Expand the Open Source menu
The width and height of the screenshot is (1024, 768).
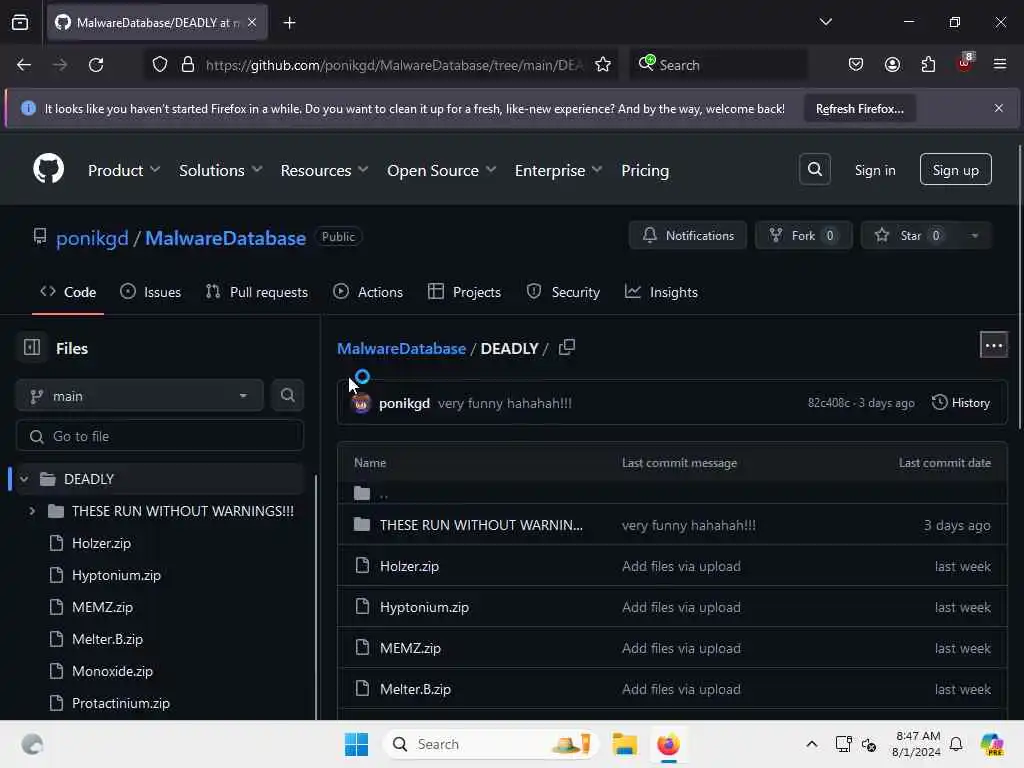click(441, 170)
